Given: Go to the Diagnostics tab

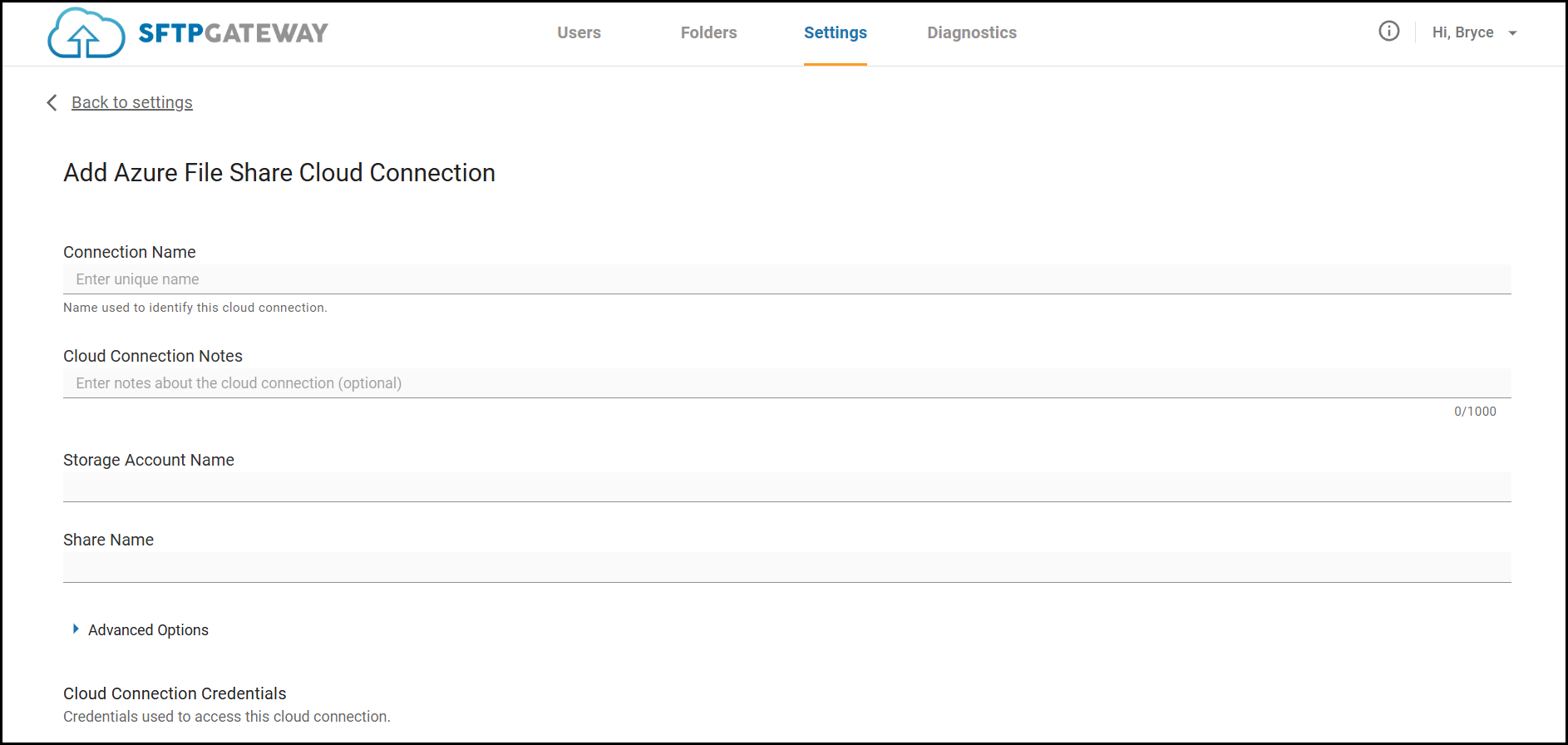Looking at the screenshot, I should (971, 32).
